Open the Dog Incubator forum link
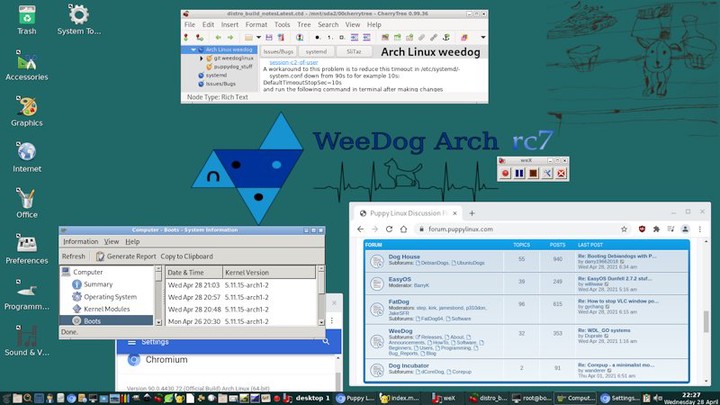 (409, 366)
